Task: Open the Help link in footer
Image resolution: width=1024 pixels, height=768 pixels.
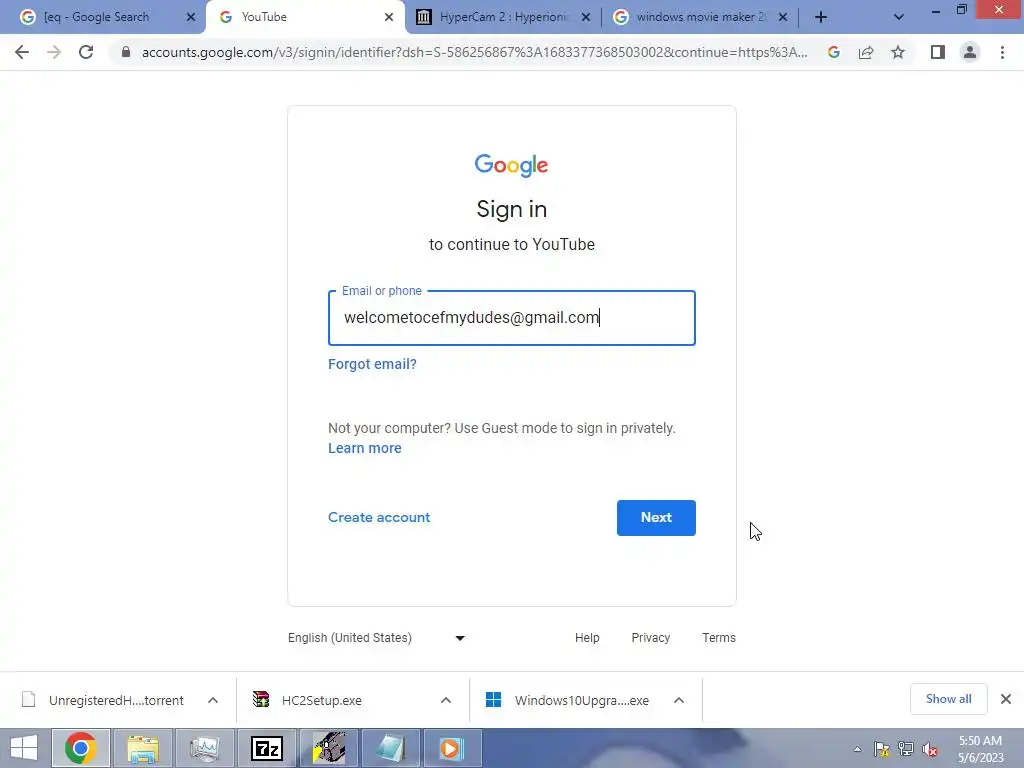Action: (x=586, y=638)
